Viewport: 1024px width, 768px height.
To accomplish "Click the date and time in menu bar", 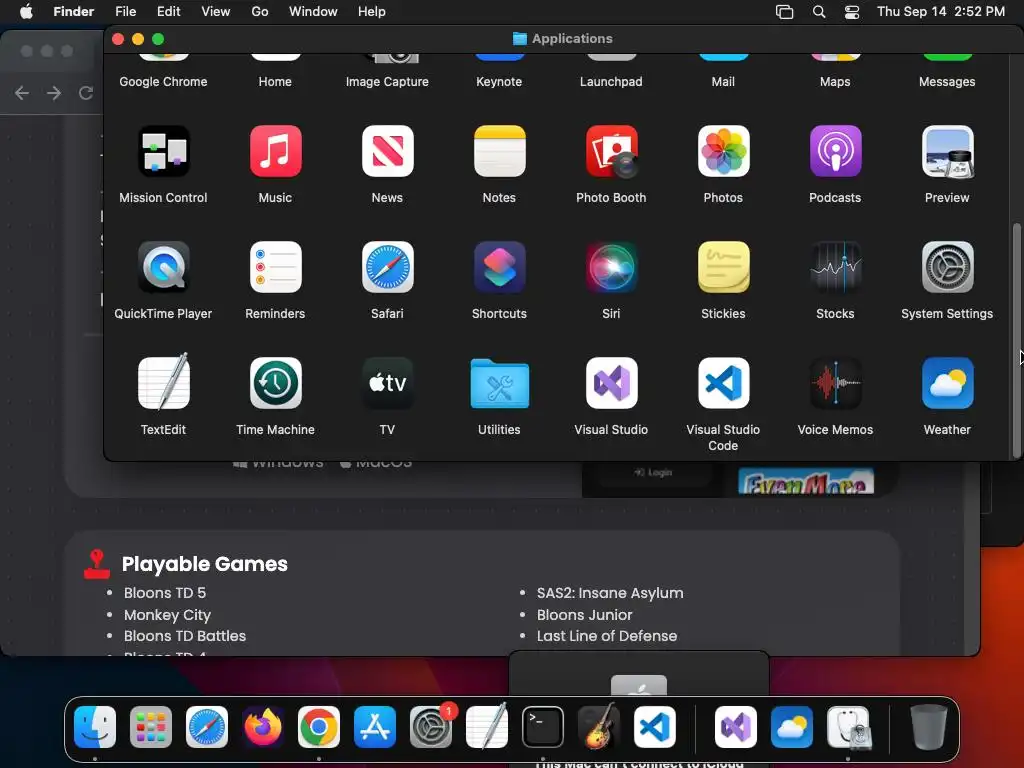I will click(941, 11).
